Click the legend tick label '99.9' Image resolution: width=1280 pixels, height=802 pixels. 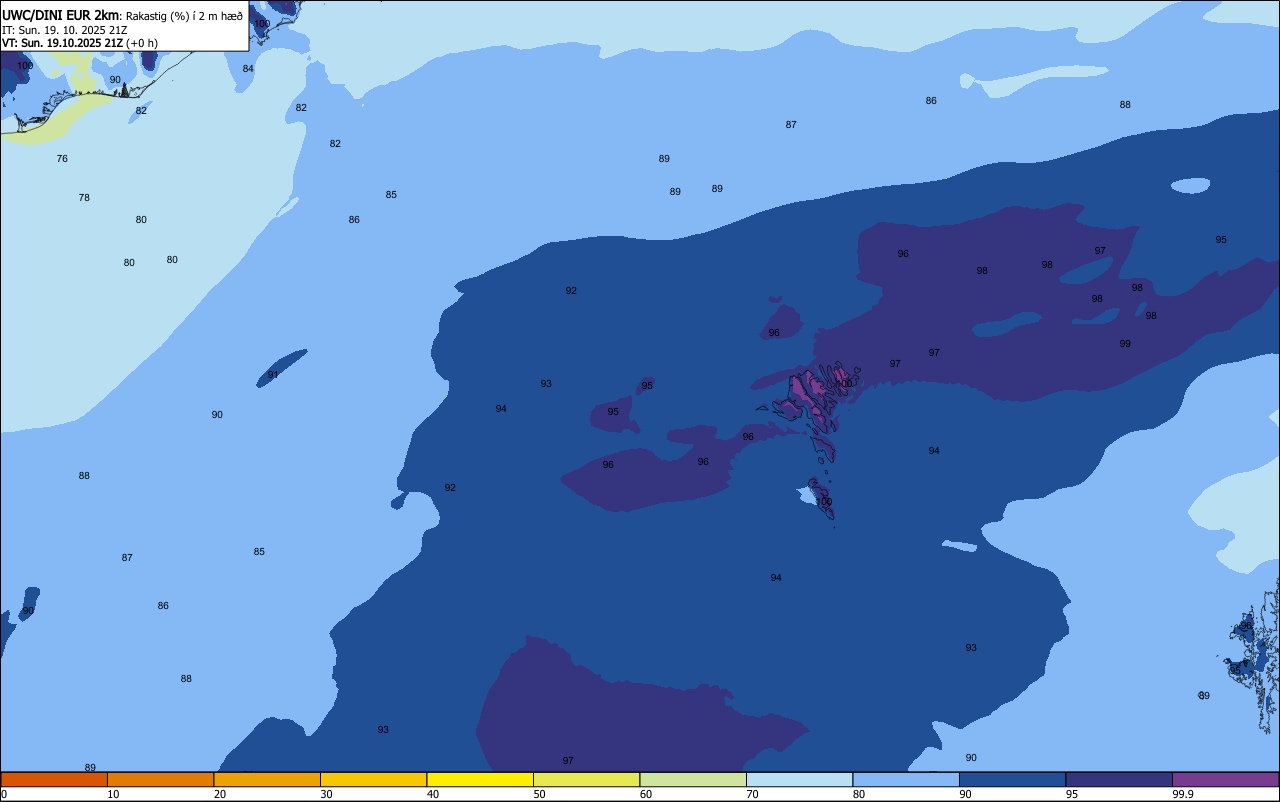point(1183,794)
